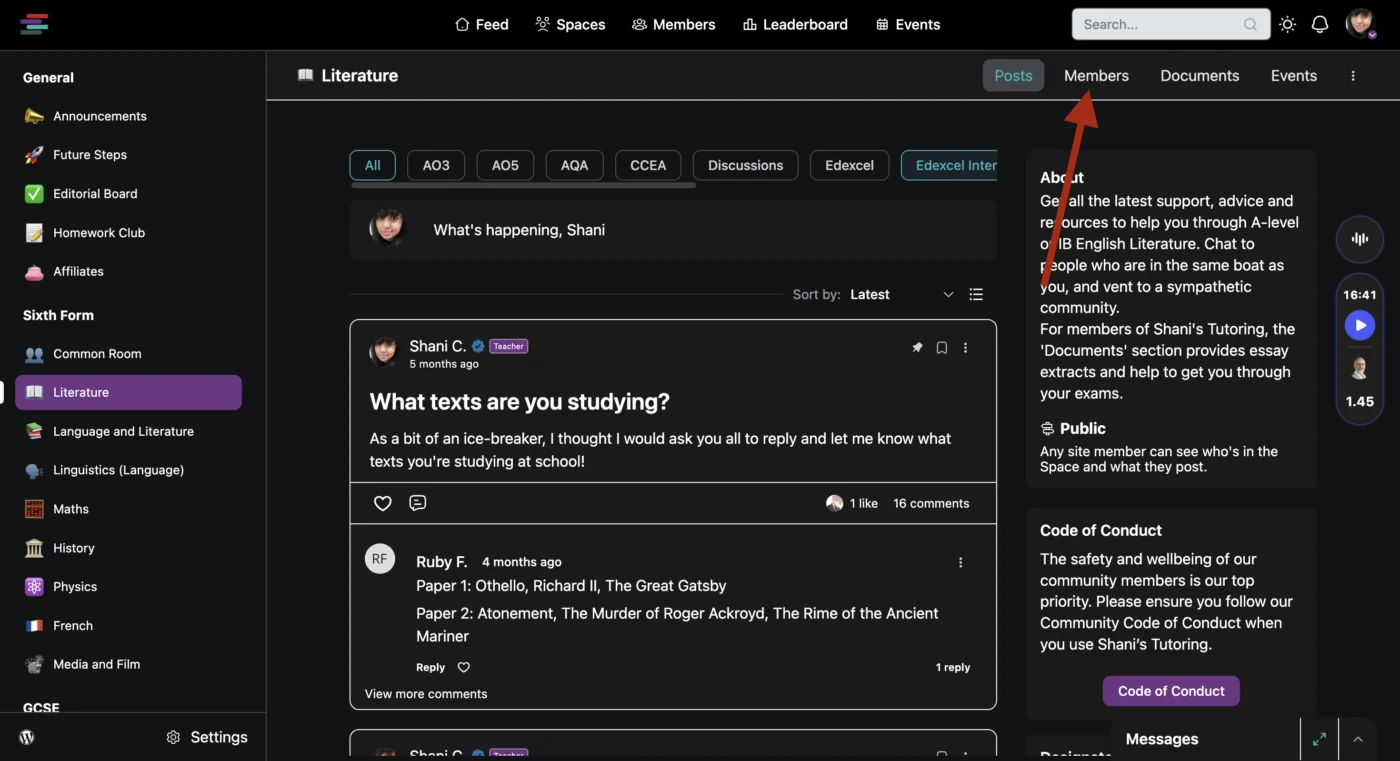Click the topic filter horizontal scrollbar

(523, 185)
